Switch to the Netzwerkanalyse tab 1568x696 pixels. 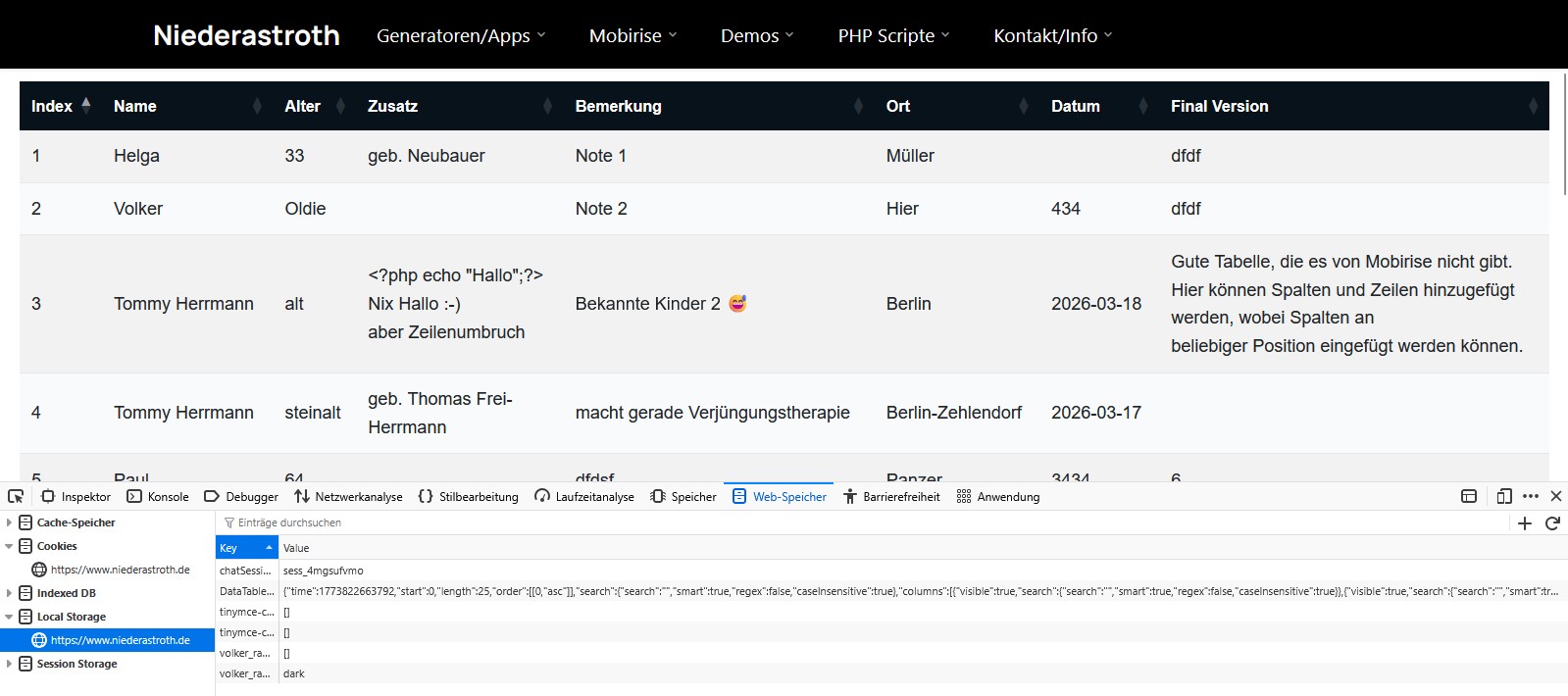(x=348, y=497)
